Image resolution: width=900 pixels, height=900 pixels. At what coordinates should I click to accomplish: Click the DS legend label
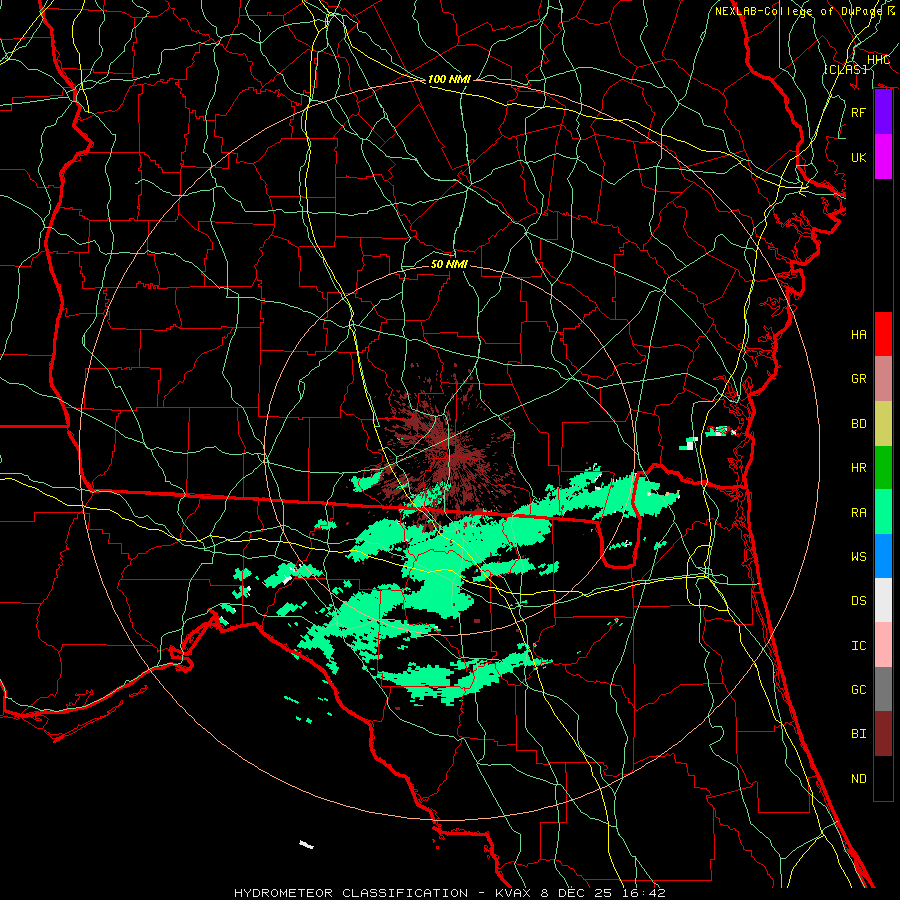coord(859,601)
